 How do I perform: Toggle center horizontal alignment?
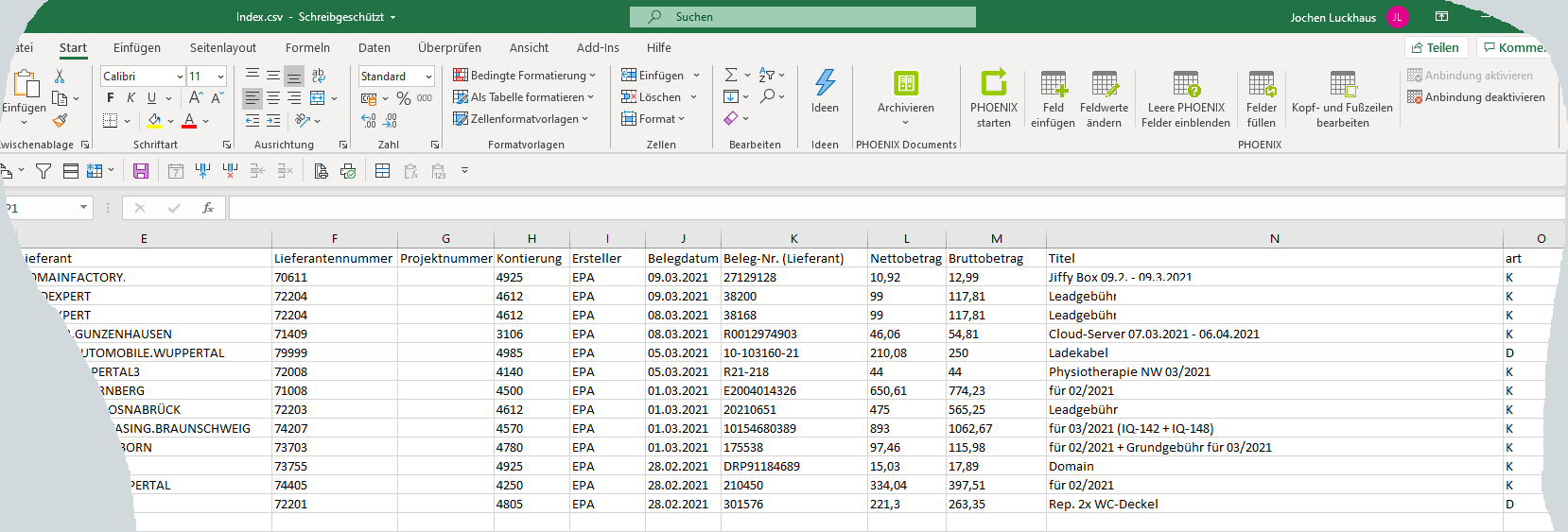point(273,98)
